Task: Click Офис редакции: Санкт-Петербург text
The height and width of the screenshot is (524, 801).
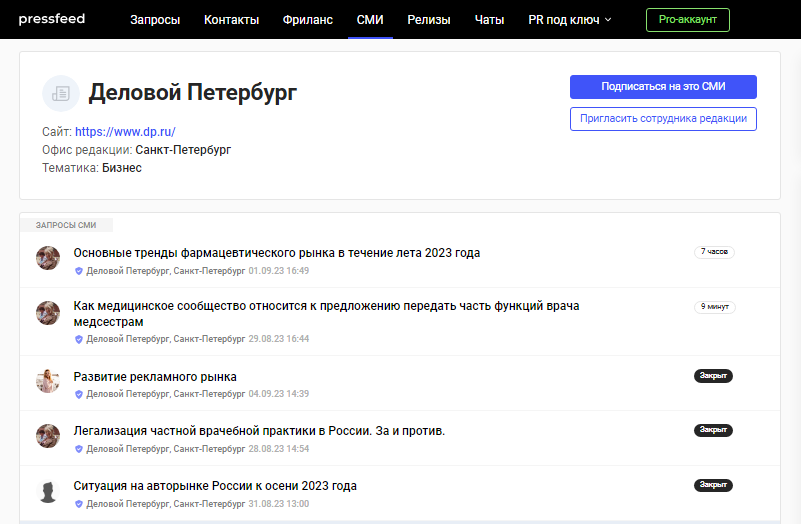Action: [x=136, y=150]
